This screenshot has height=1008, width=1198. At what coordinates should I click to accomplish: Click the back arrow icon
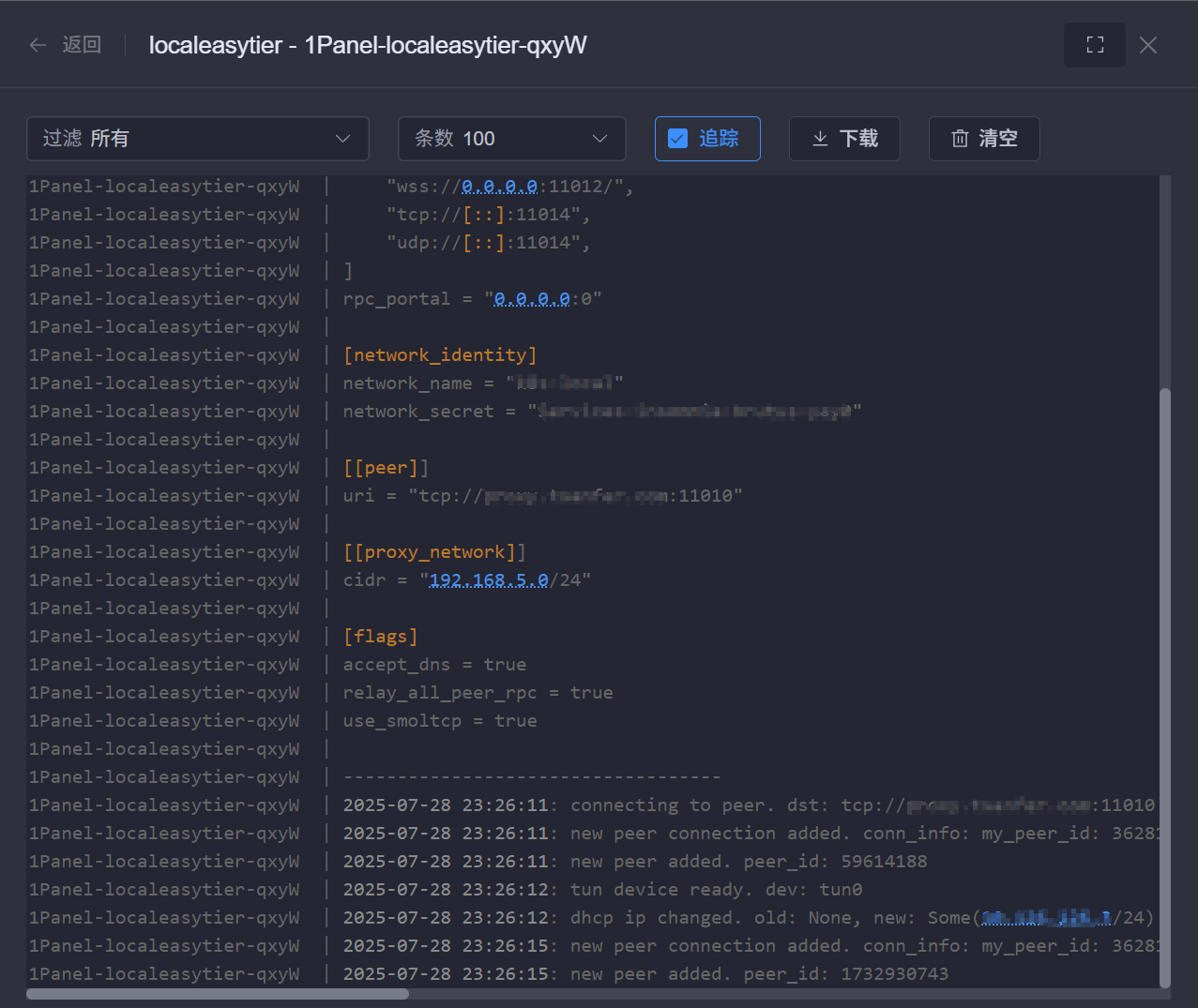point(38,45)
